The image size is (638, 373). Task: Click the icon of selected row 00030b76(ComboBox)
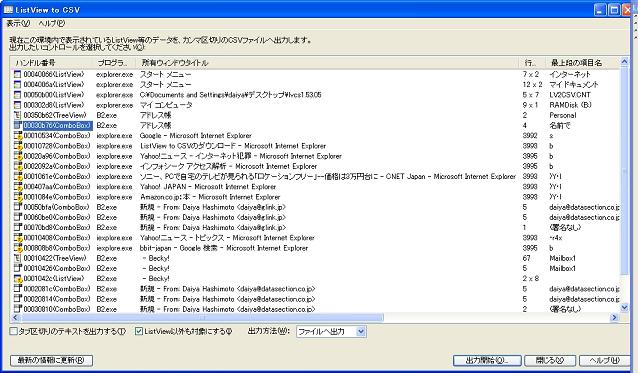click(x=17, y=125)
